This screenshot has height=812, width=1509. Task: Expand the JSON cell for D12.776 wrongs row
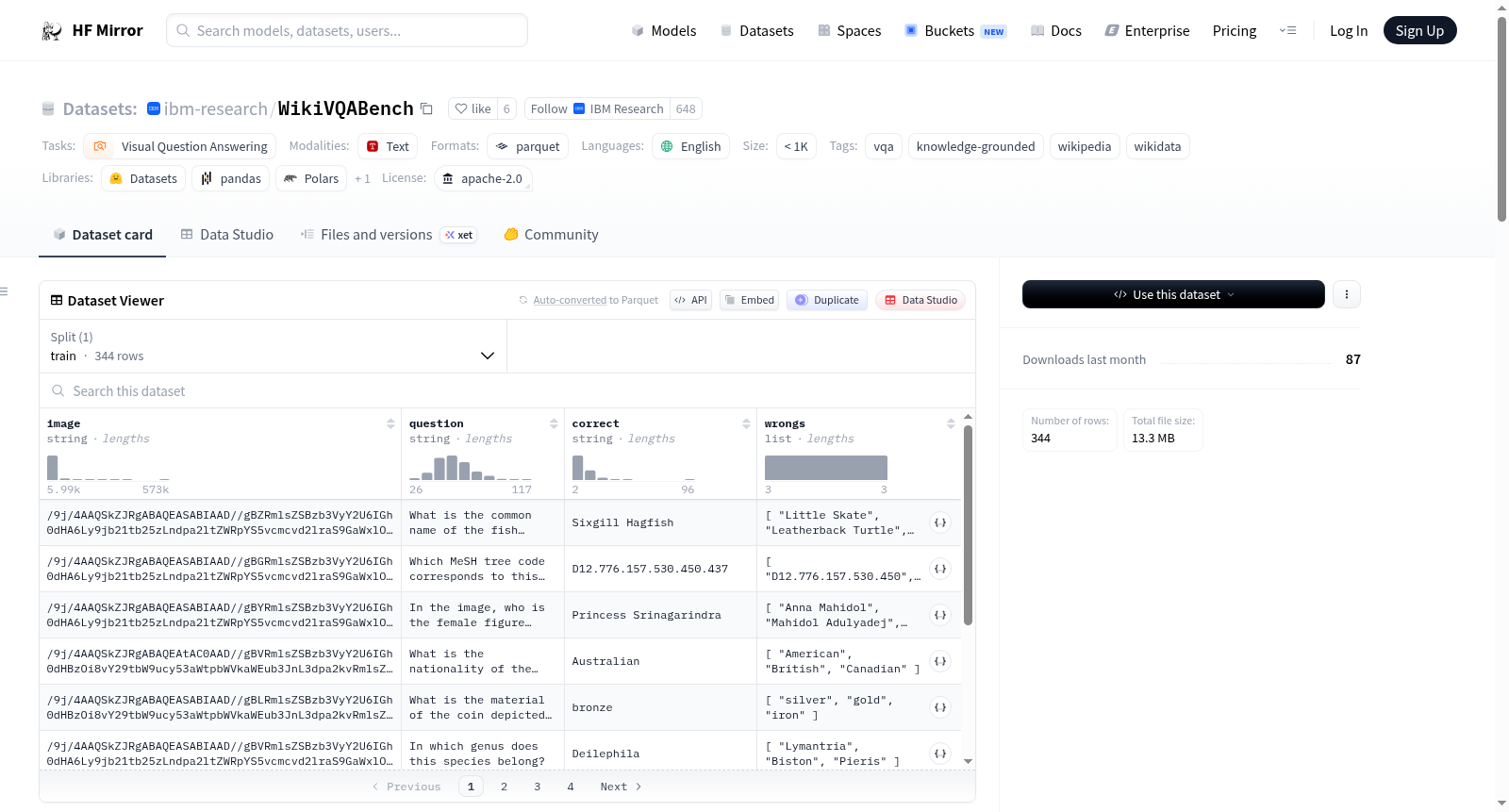coord(940,569)
